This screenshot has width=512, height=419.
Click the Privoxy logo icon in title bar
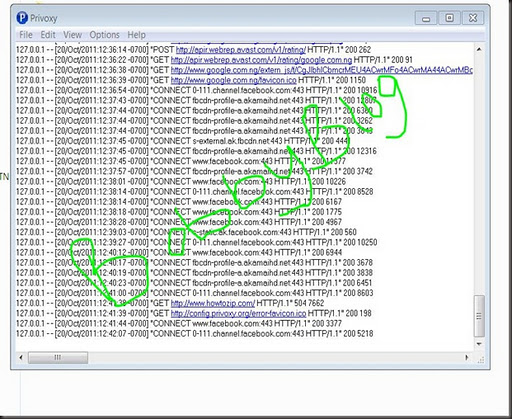(22, 18)
